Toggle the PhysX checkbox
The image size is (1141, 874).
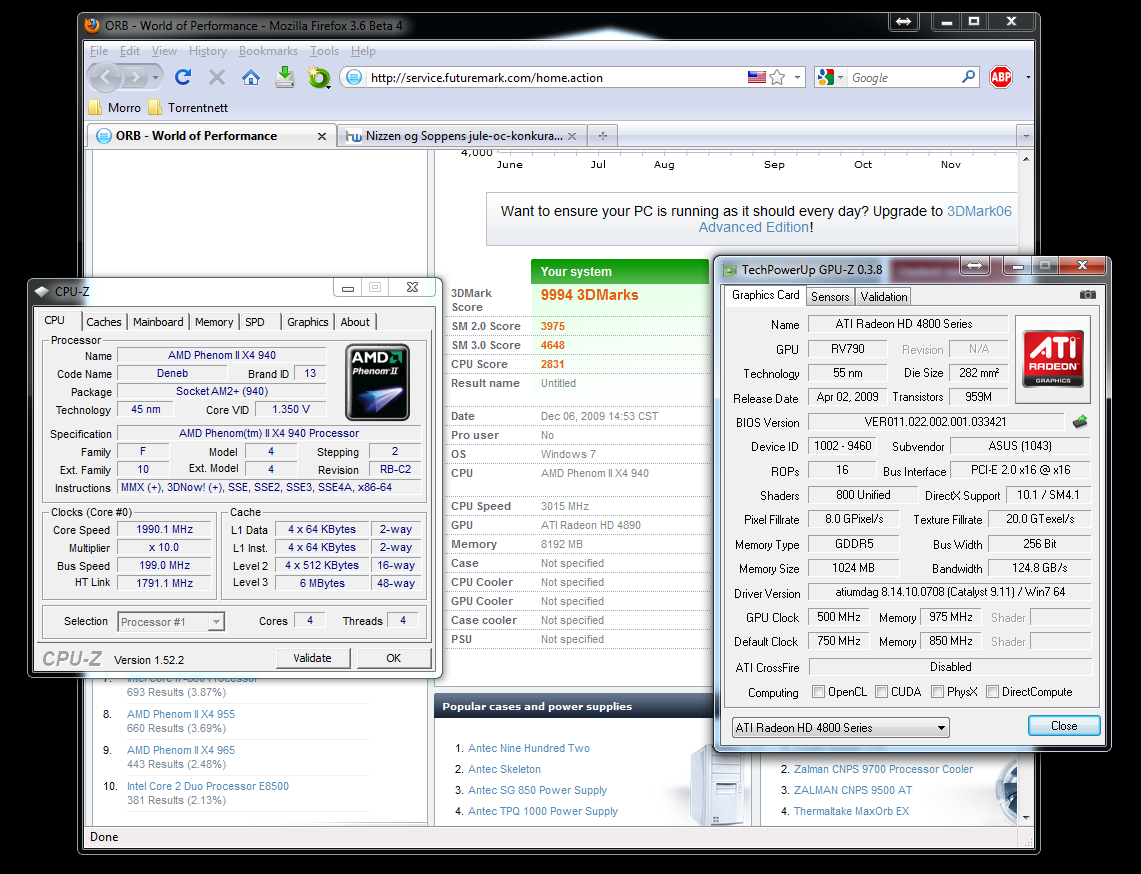tap(937, 691)
